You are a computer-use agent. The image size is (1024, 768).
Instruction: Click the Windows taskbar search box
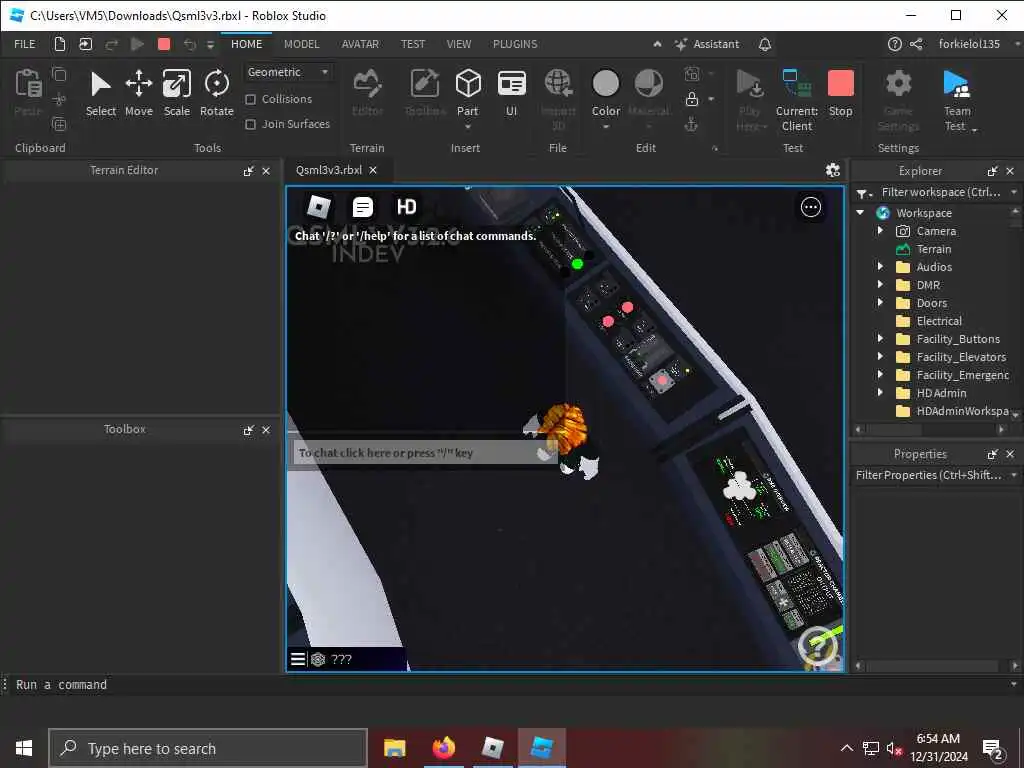[208, 748]
